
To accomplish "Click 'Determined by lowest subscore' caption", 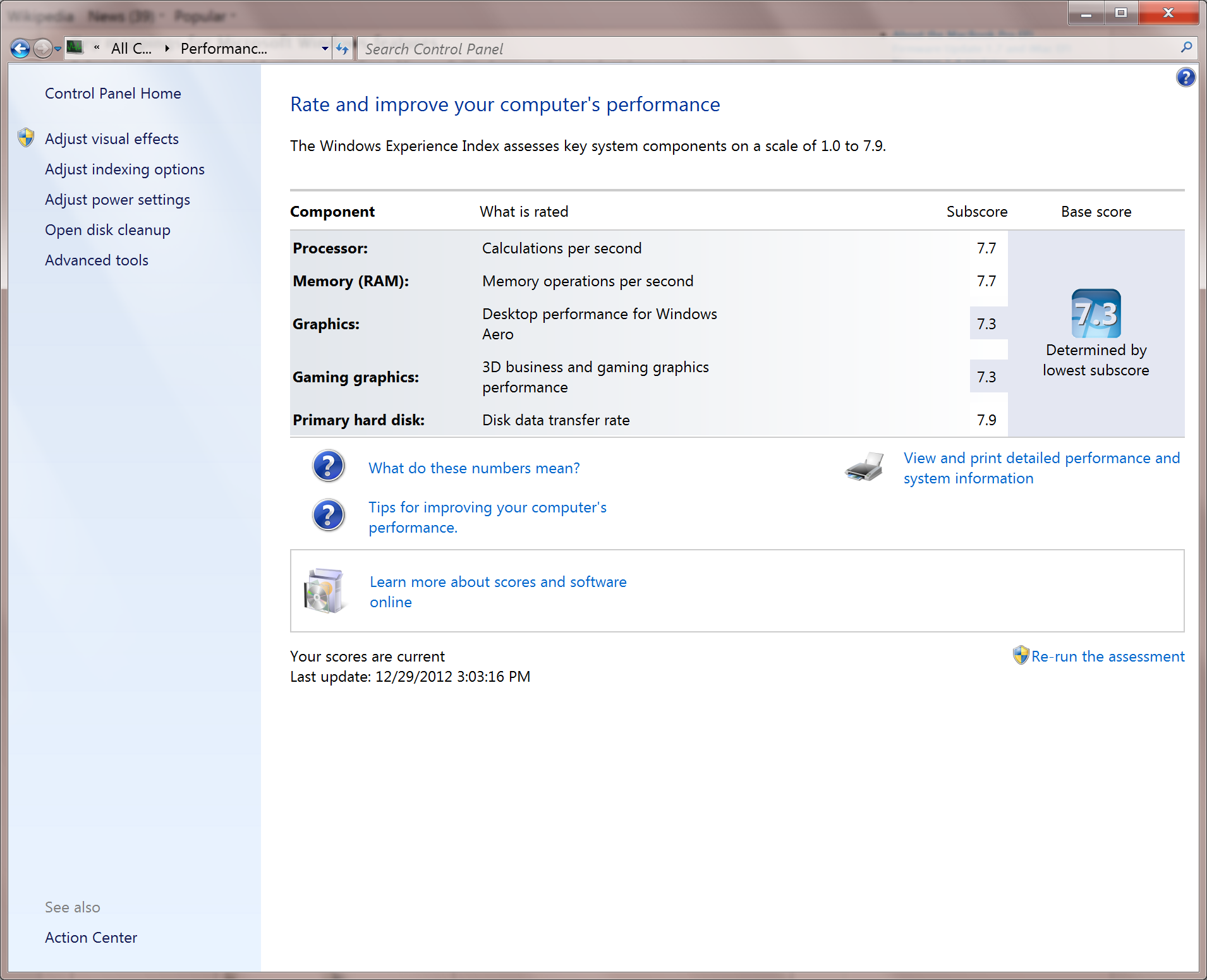I will point(1096,360).
